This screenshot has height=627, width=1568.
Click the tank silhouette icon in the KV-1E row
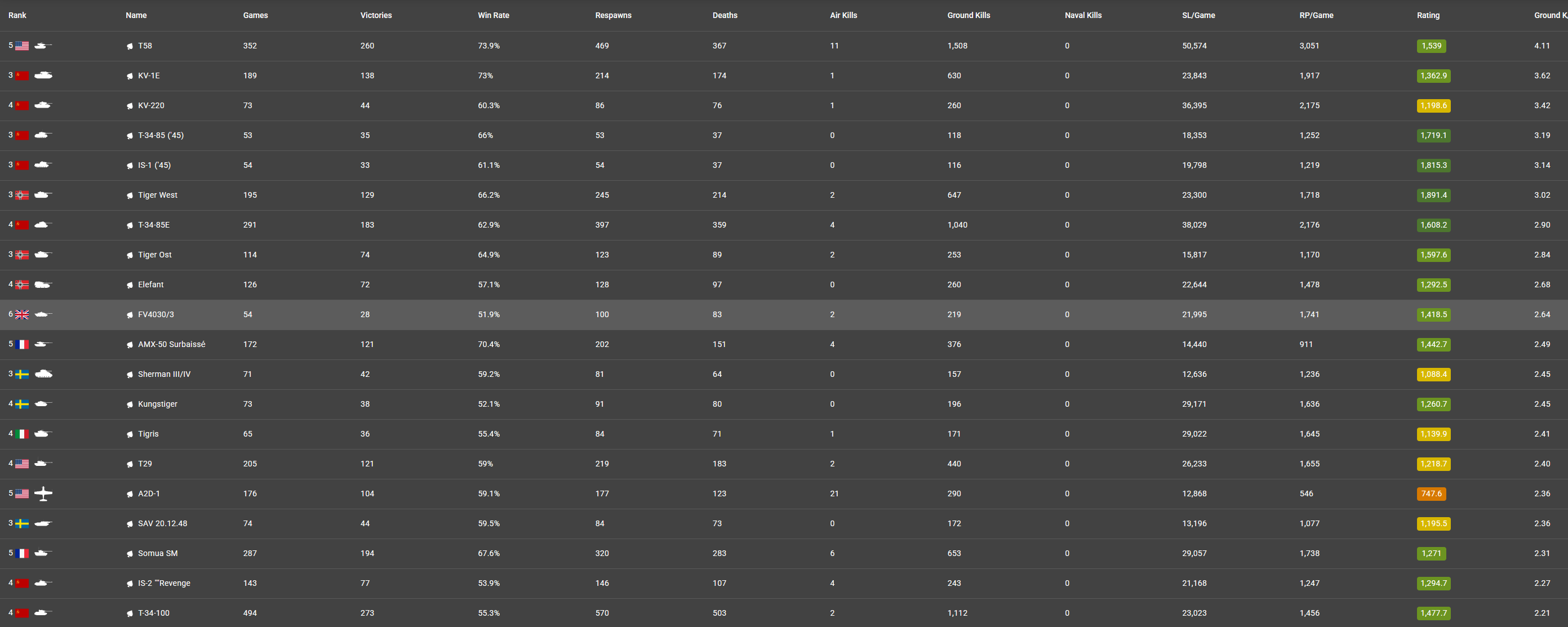(x=43, y=75)
